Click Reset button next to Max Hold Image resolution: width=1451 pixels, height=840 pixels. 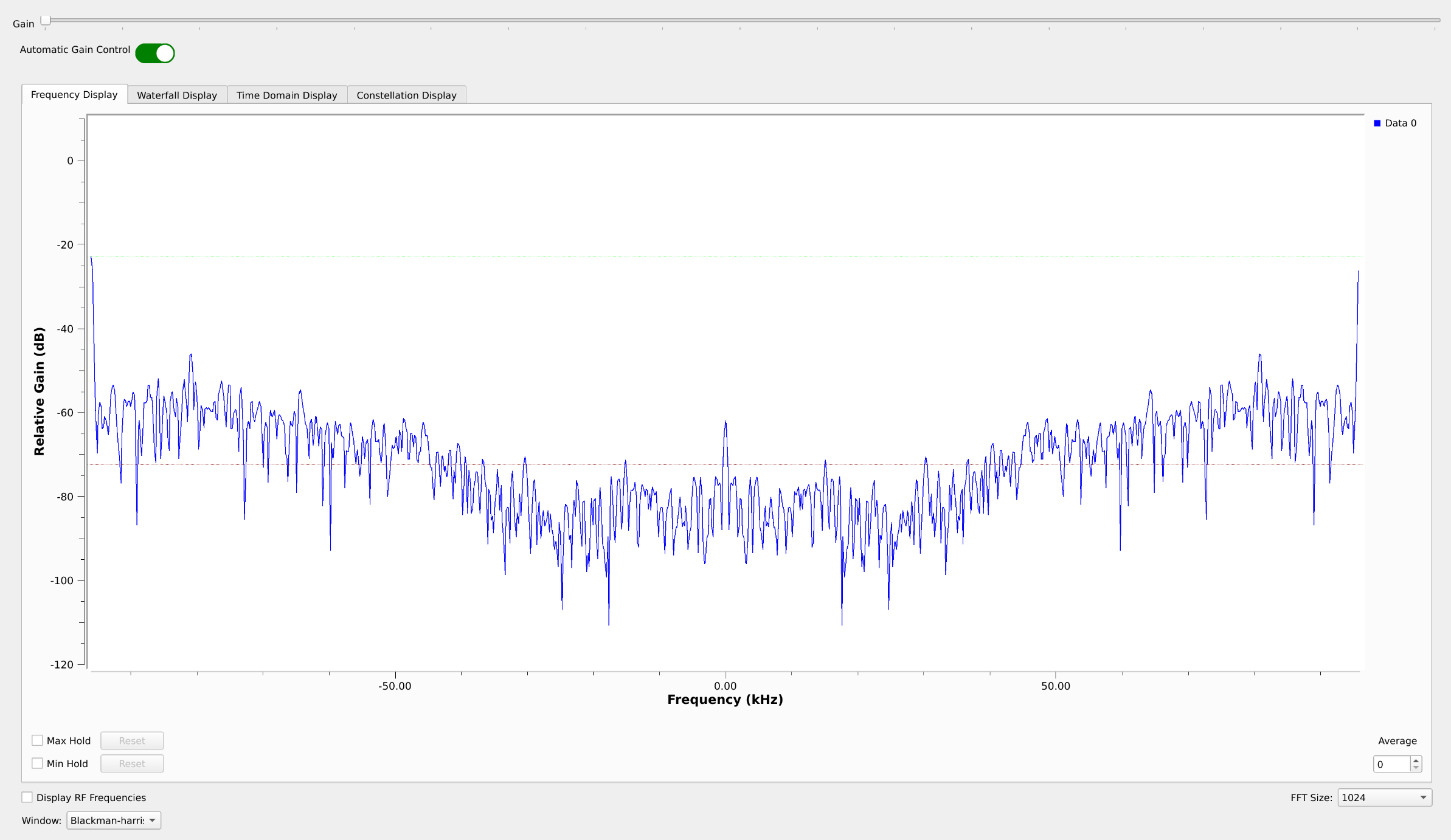click(132, 740)
